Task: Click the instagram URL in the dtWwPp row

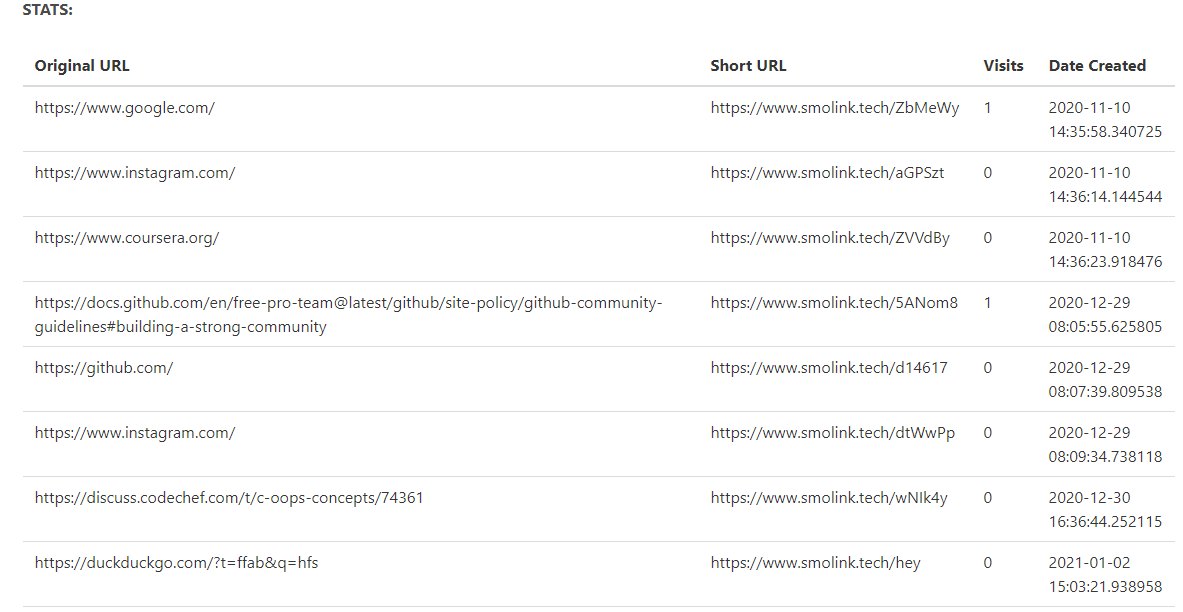Action: click(x=135, y=432)
